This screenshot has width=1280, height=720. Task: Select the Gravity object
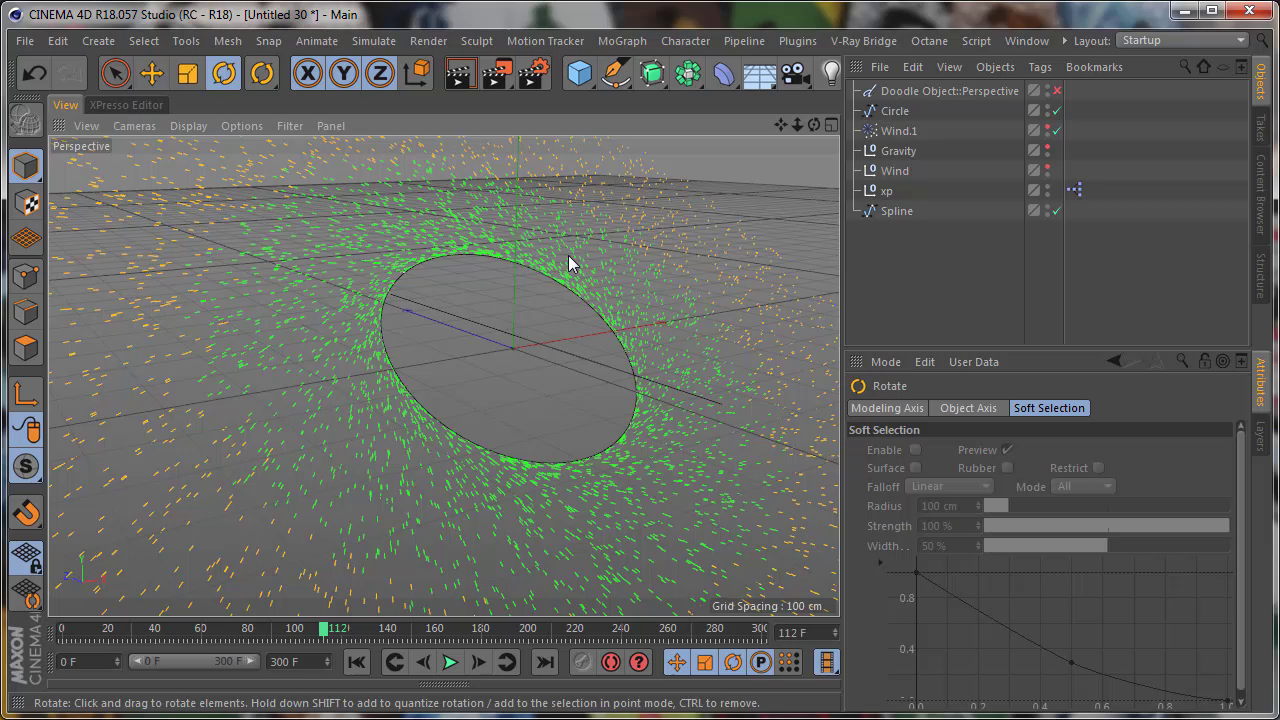898,151
